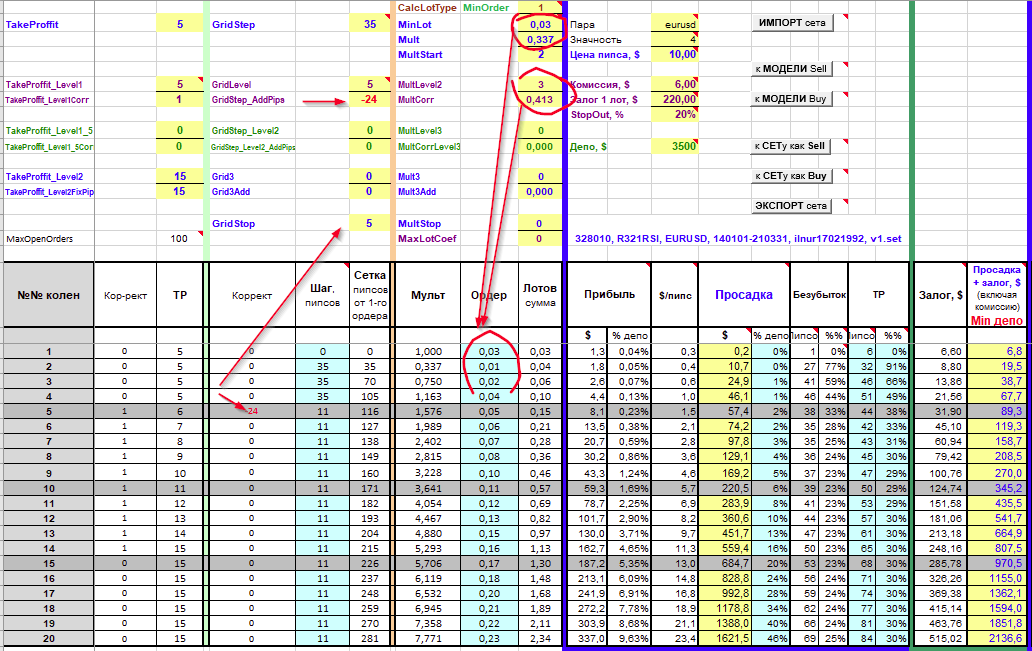Click row number 15 in knee column
Viewport: 1032px width, 651px height.
pyautogui.click(x=48, y=563)
